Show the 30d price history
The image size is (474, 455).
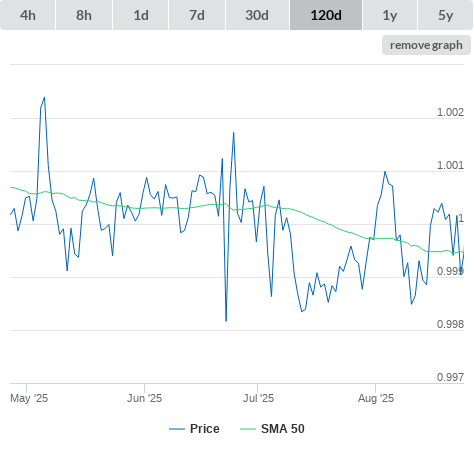tap(257, 15)
